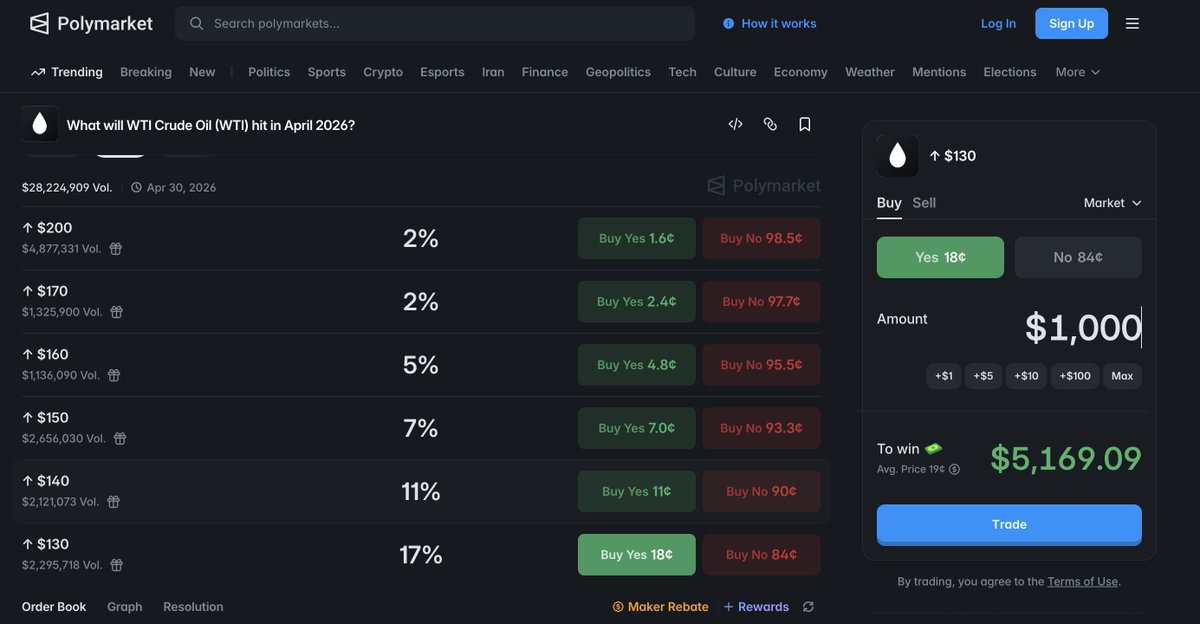Click the rewards gift icon beside $200 volume

(115, 249)
